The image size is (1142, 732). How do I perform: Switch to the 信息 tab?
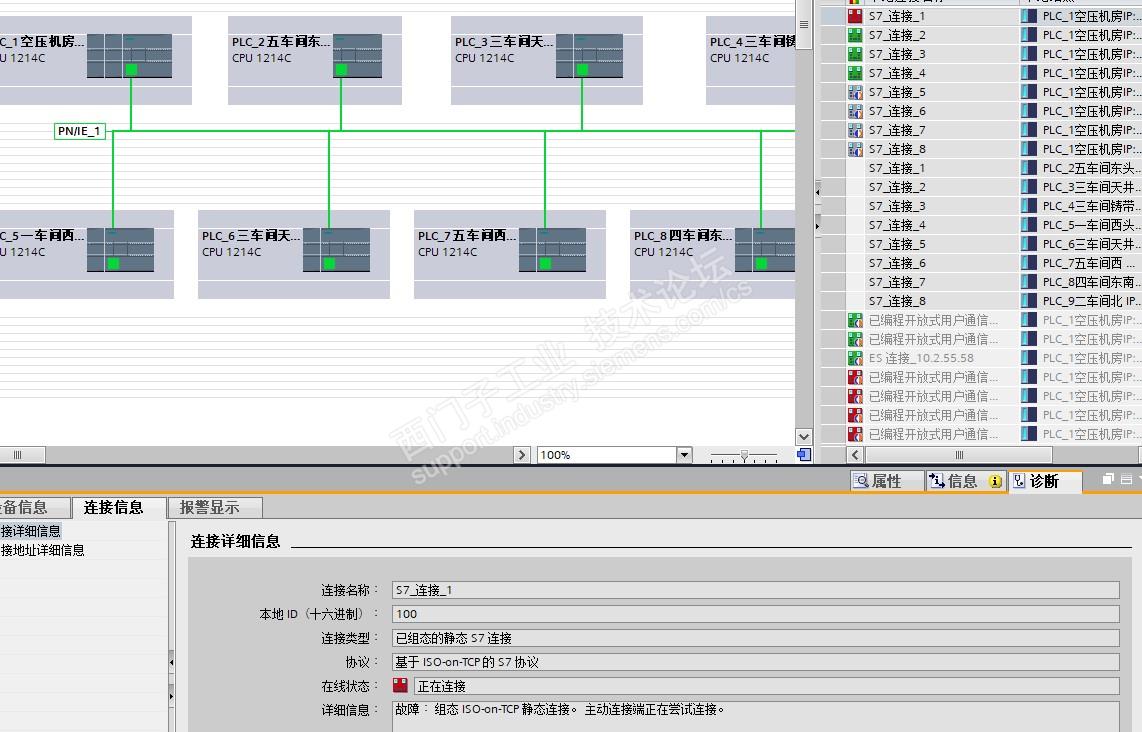pyautogui.click(x=965, y=481)
